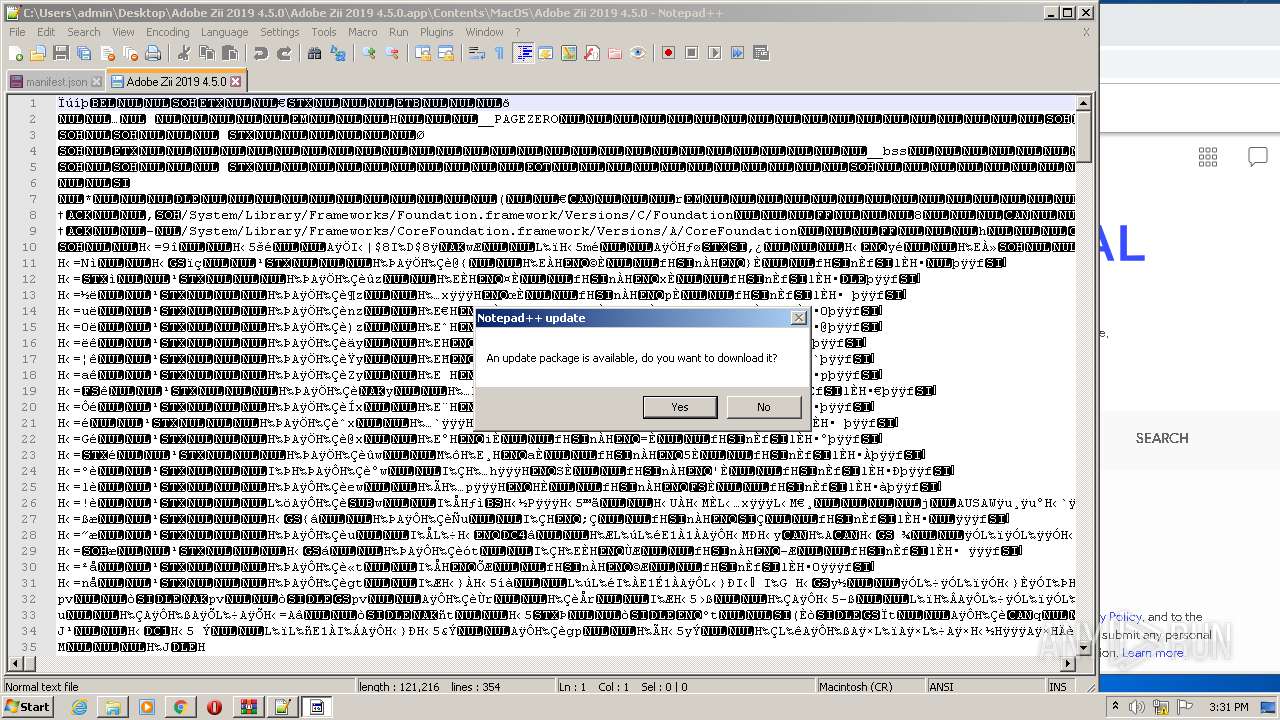Click the Replace toolbar icon

click(337, 53)
